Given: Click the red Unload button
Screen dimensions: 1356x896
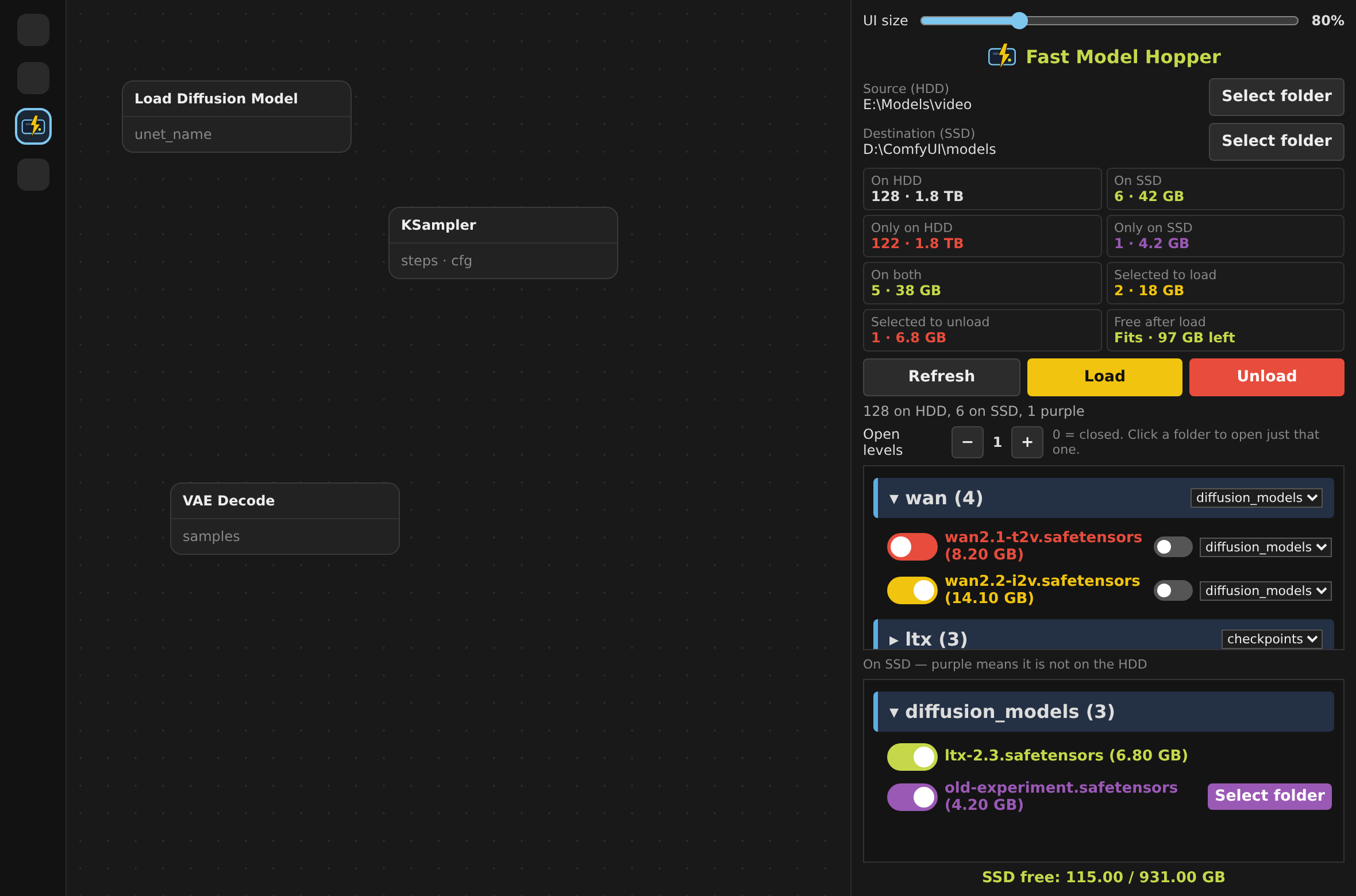Looking at the screenshot, I should coord(1266,377).
